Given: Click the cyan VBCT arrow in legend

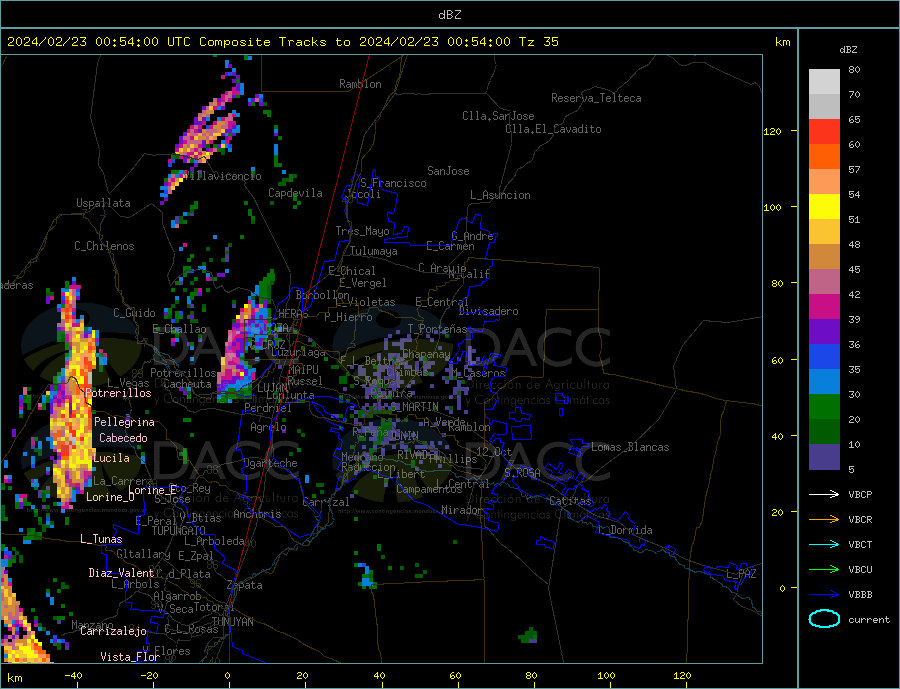Looking at the screenshot, I should (x=824, y=544).
